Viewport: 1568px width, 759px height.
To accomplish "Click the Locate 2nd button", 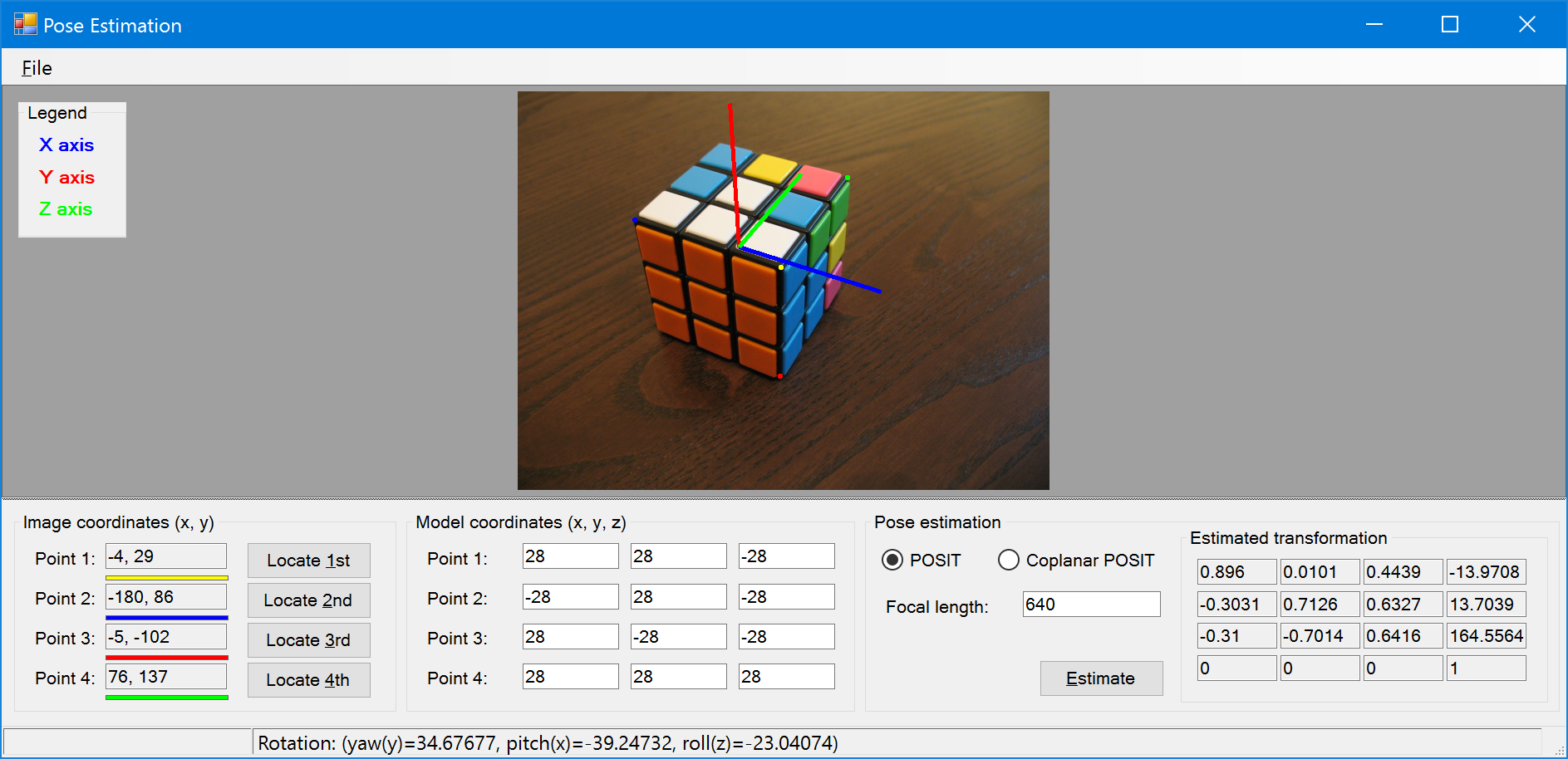I will [308, 600].
